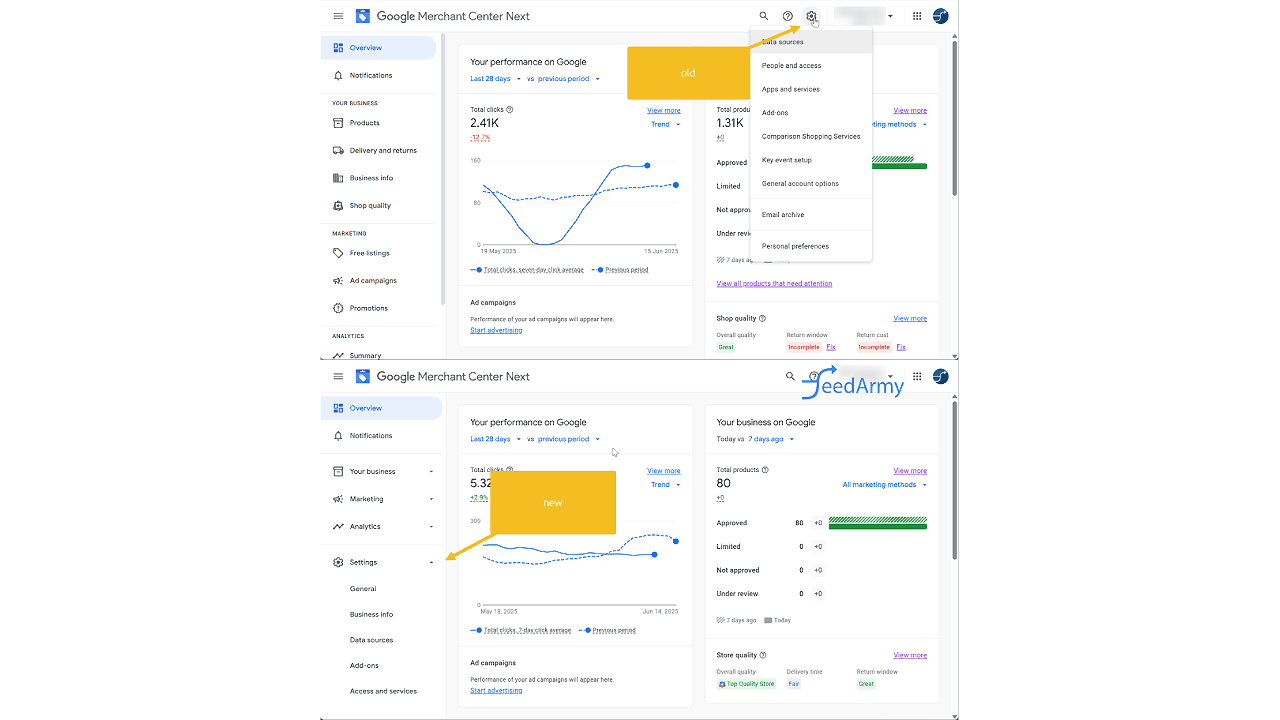Click View more beside Total clicks in upper screenshot
The height and width of the screenshot is (720, 1280).
pyautogui.click(x=664, y=111)
